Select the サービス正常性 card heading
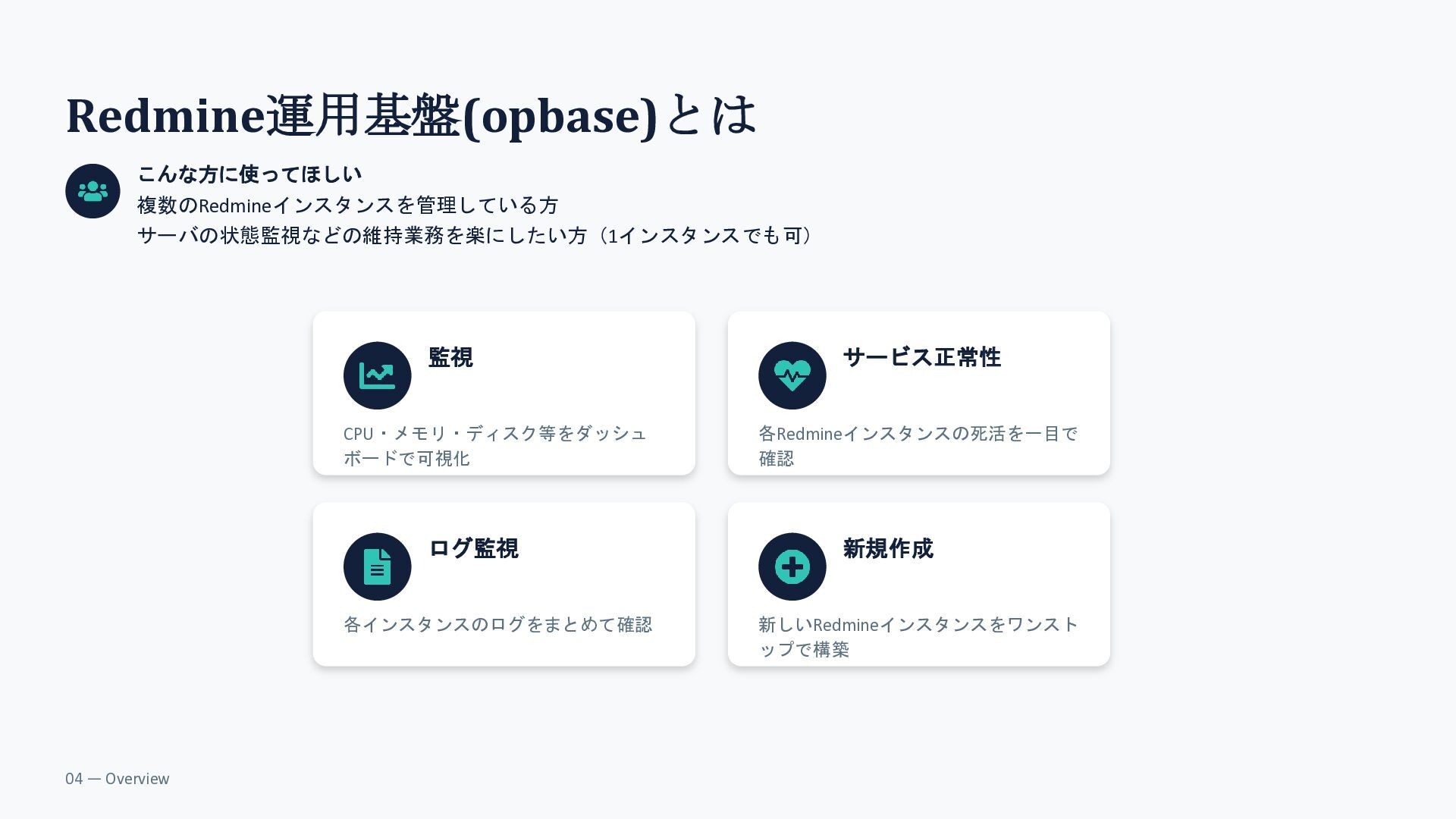1456x819 pixels. pos(921,357)
